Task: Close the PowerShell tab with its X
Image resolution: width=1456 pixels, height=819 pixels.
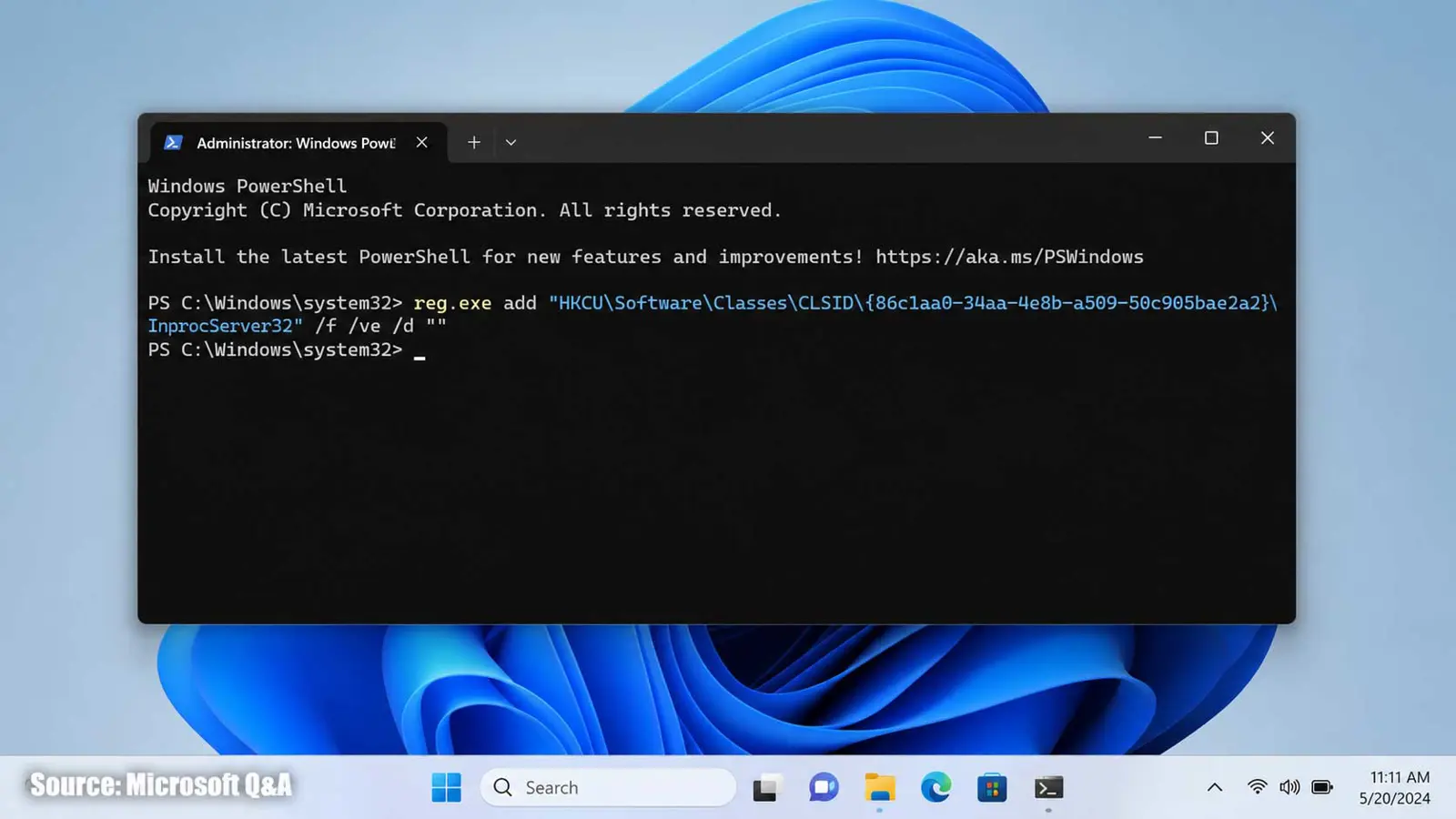Action: [421, 143]
